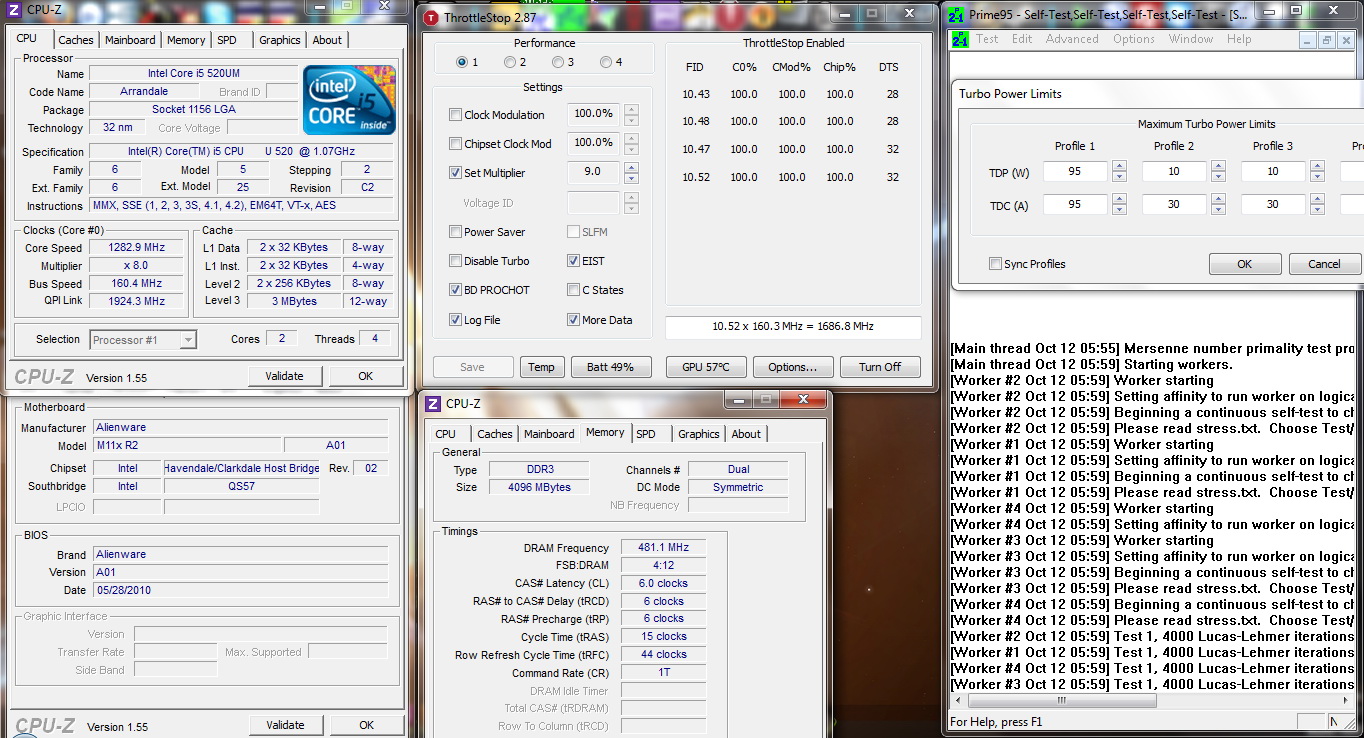Turn Off ThrottleStop monitoring

(x=880, y=367)
